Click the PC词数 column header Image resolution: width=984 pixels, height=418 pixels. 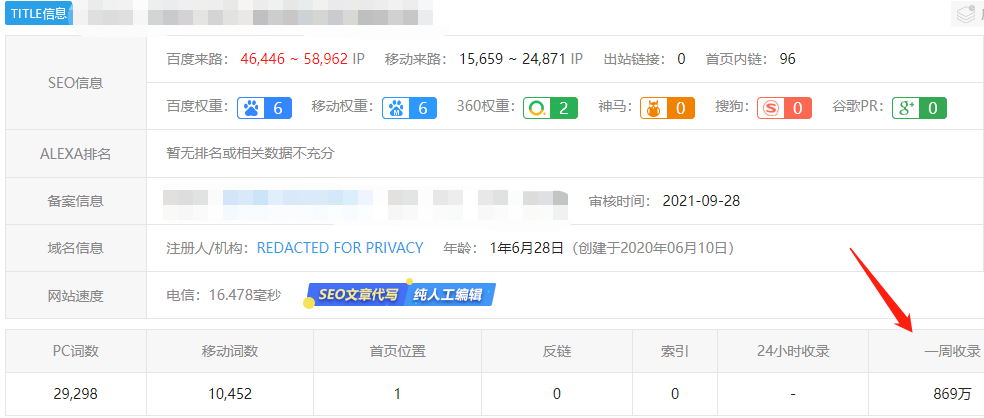click(x=75, y=351)
